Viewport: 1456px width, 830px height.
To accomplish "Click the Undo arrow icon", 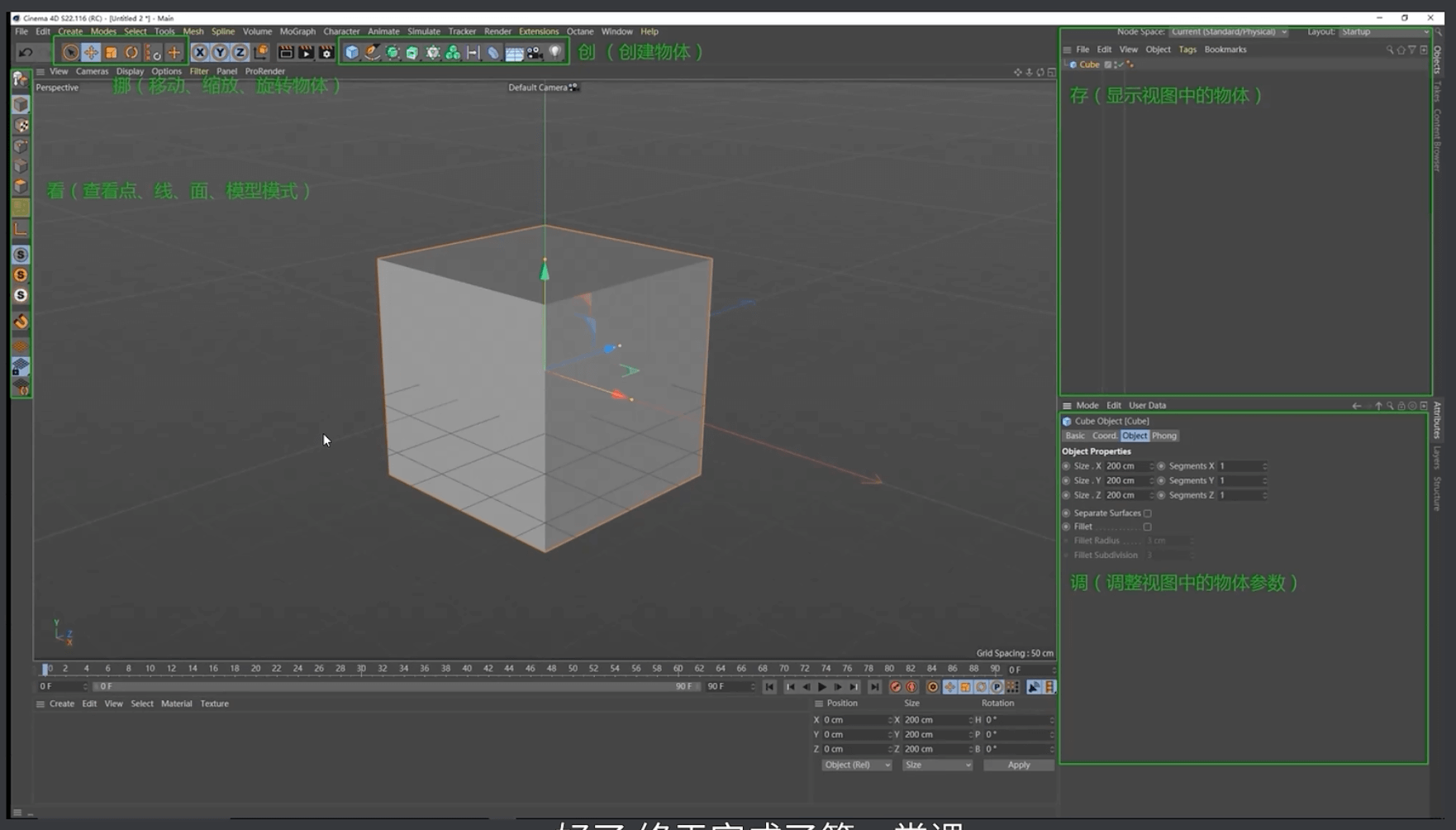I will tap(26, 52).
